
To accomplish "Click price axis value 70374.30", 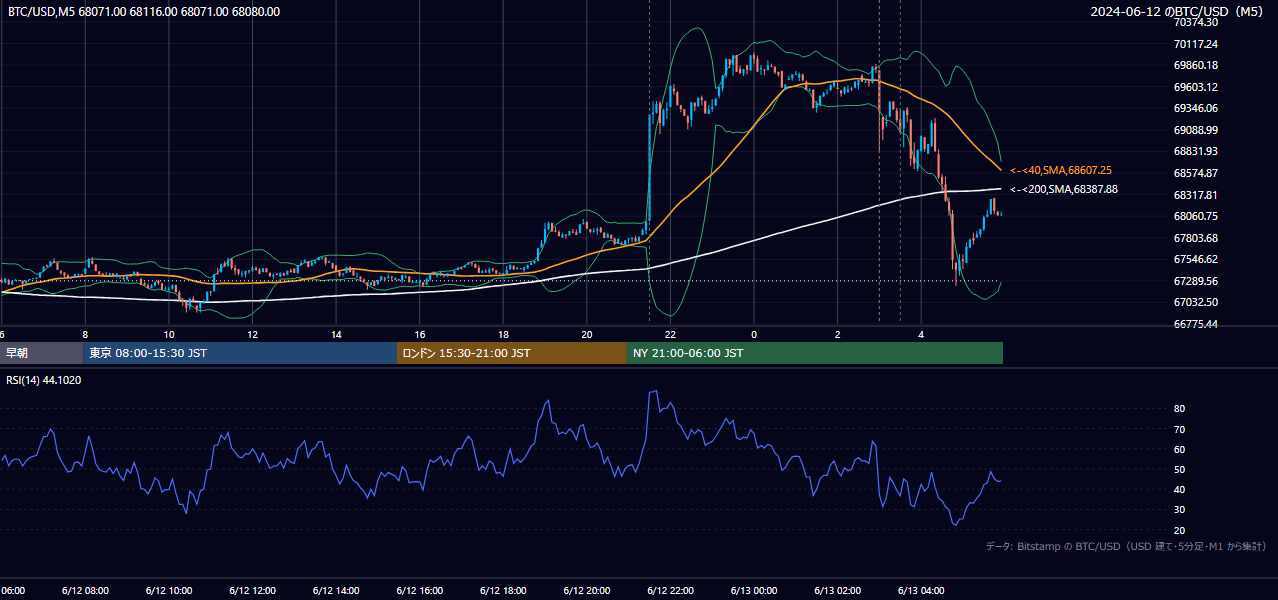I will [x=1195, y=22].
